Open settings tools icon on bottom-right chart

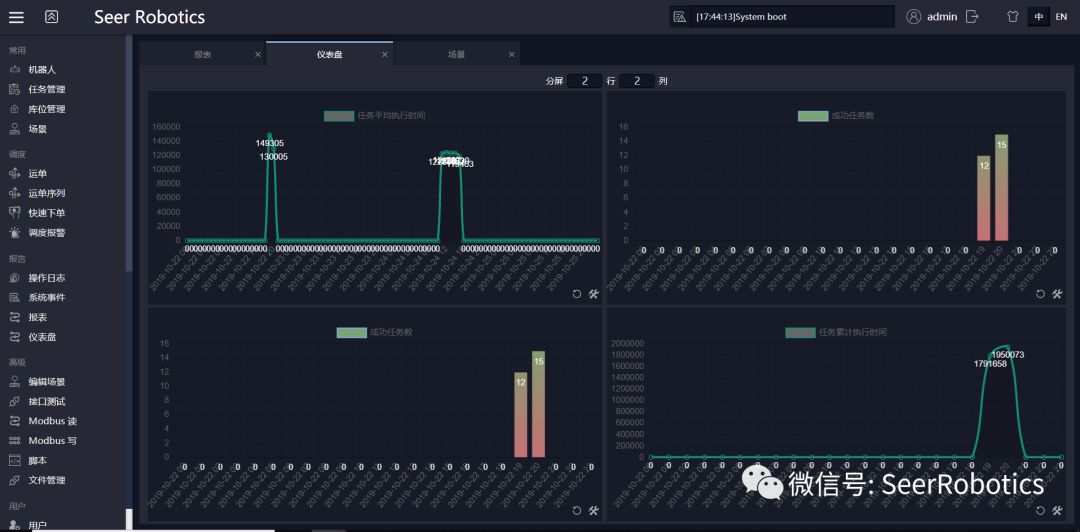pyautogui.click(x=1057, y=511)
